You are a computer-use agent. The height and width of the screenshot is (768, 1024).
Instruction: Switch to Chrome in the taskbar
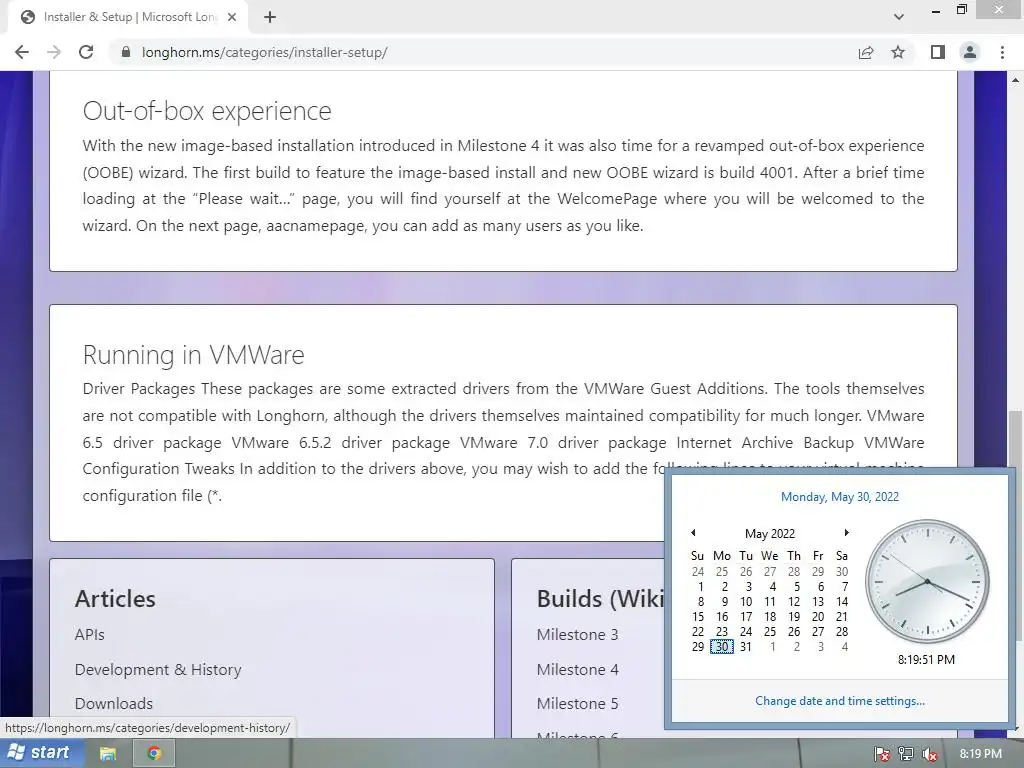click(154, 754)
